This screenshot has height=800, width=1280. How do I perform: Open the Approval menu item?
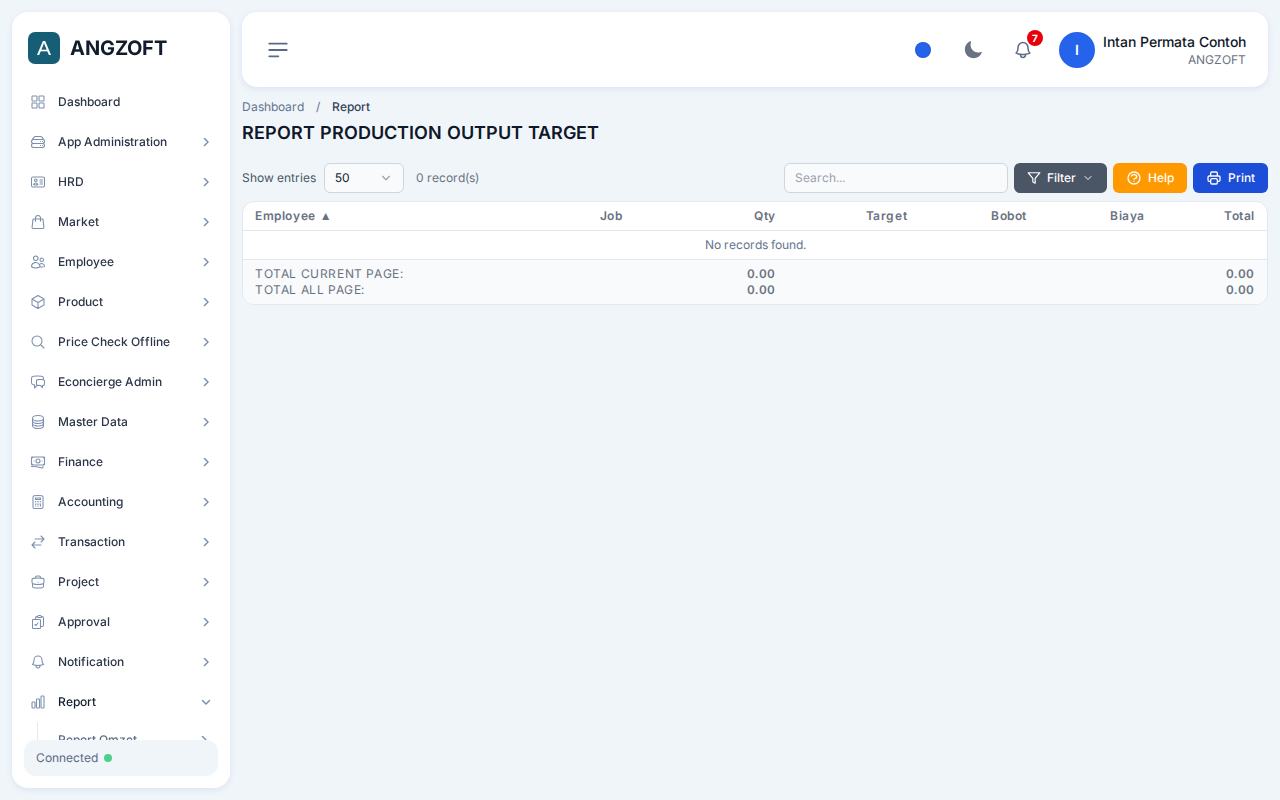(x=121, y=622)
